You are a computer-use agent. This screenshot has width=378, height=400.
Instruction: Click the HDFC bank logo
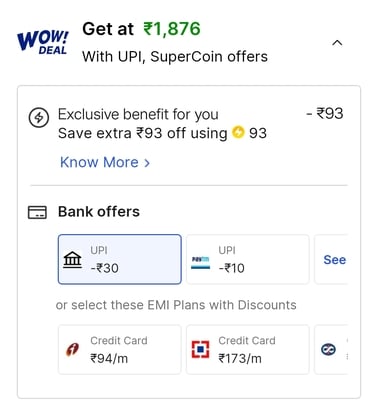(x=200, y=349)
